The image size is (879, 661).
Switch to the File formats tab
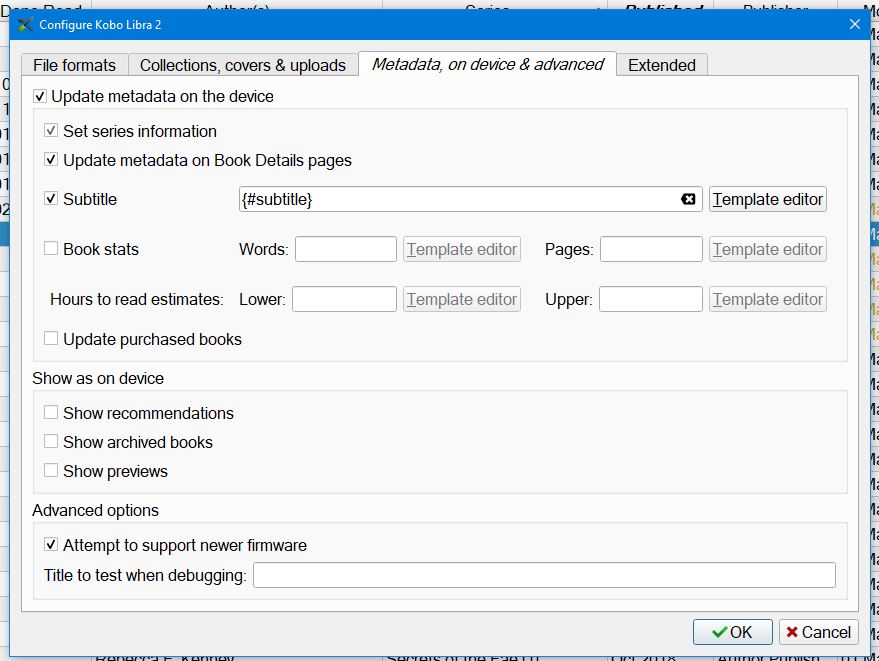(x=75, y=65)
